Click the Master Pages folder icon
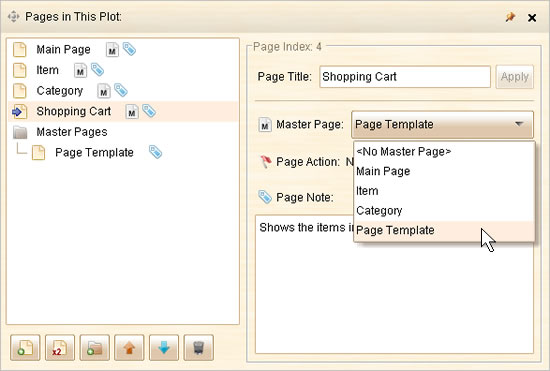Screen dimensions: 550x371 point(20,132)
